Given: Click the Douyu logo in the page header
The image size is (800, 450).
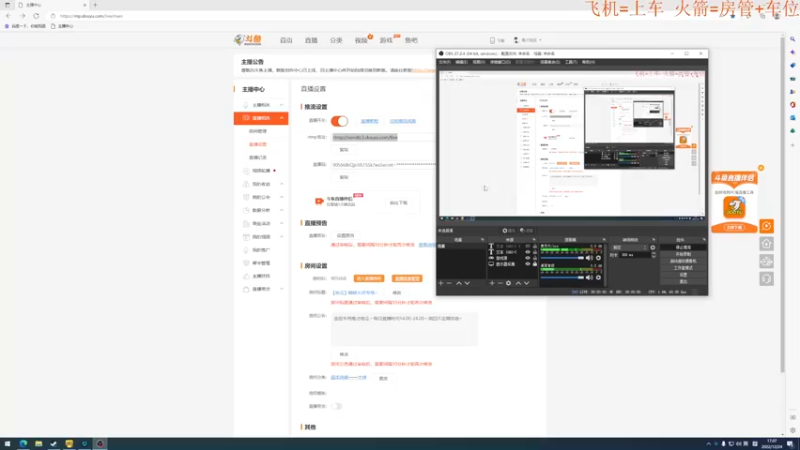Looking at the screenshot, I should [248, 40].
